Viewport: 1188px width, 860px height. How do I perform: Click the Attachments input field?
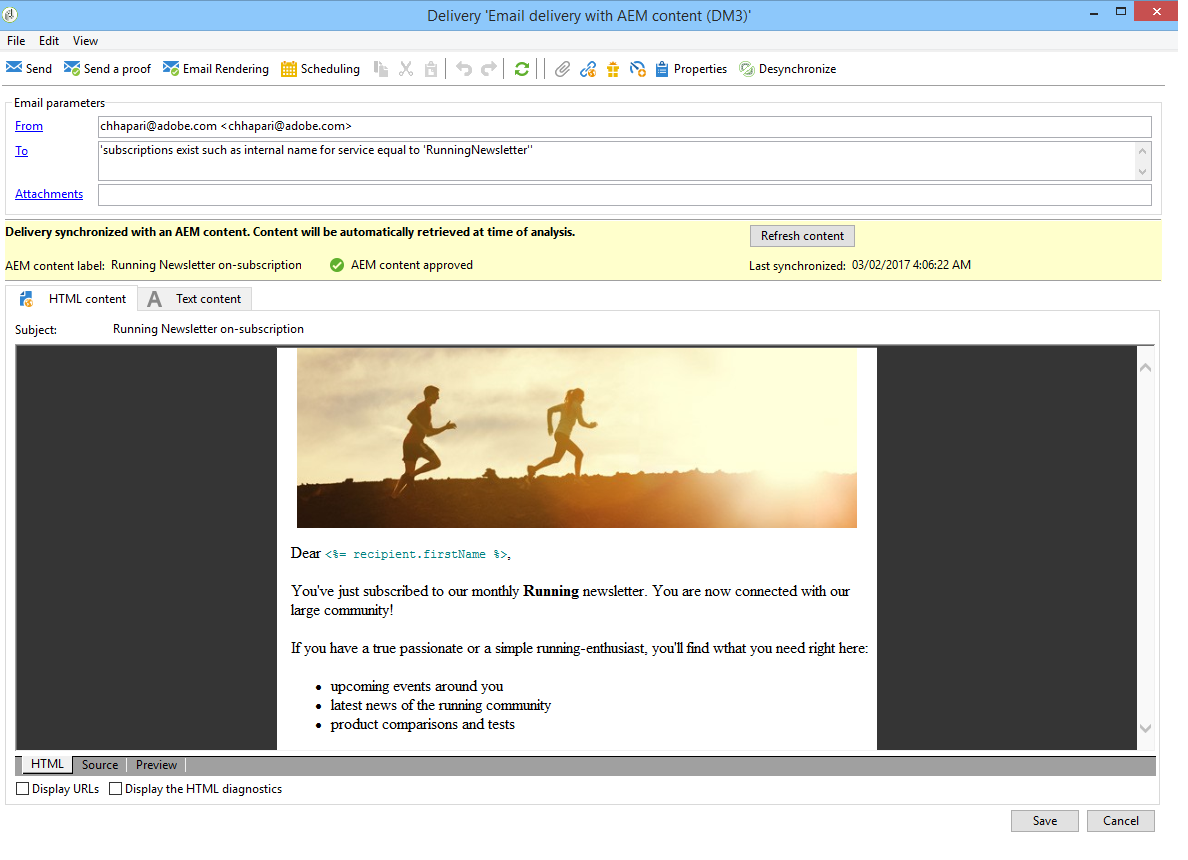pyautogui.click(x=624, y=195)
